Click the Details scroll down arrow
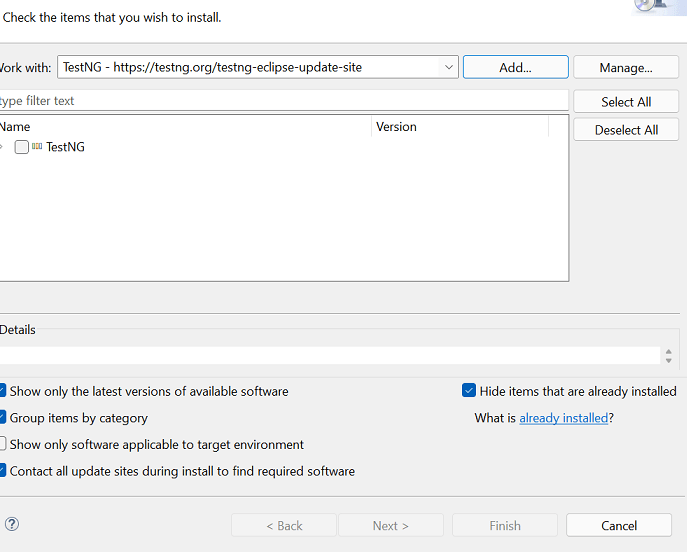687x552 pixels. click(x=669, y=360)
